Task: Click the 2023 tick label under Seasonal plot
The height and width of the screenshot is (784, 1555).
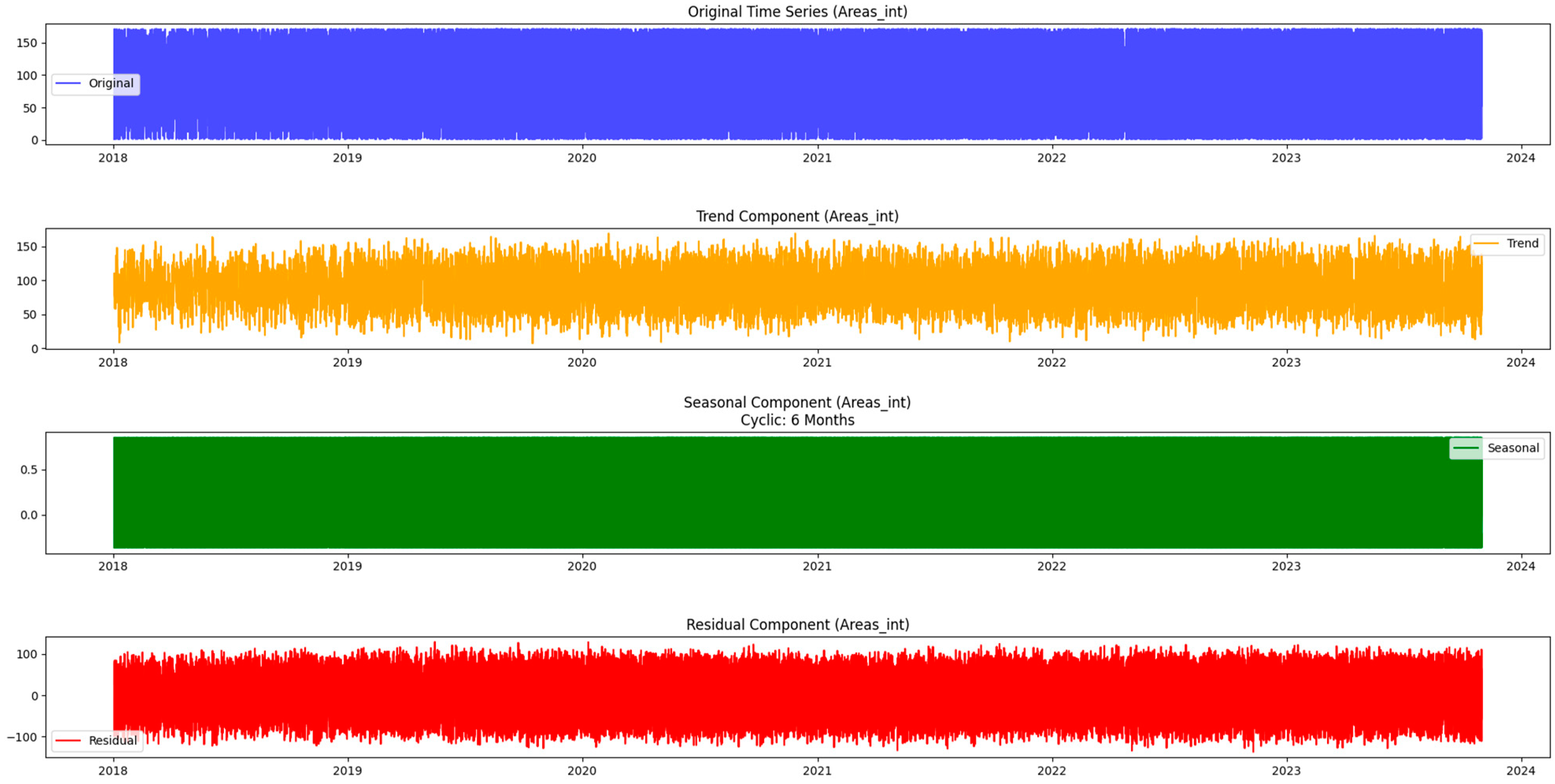Action: point(1286,567)
